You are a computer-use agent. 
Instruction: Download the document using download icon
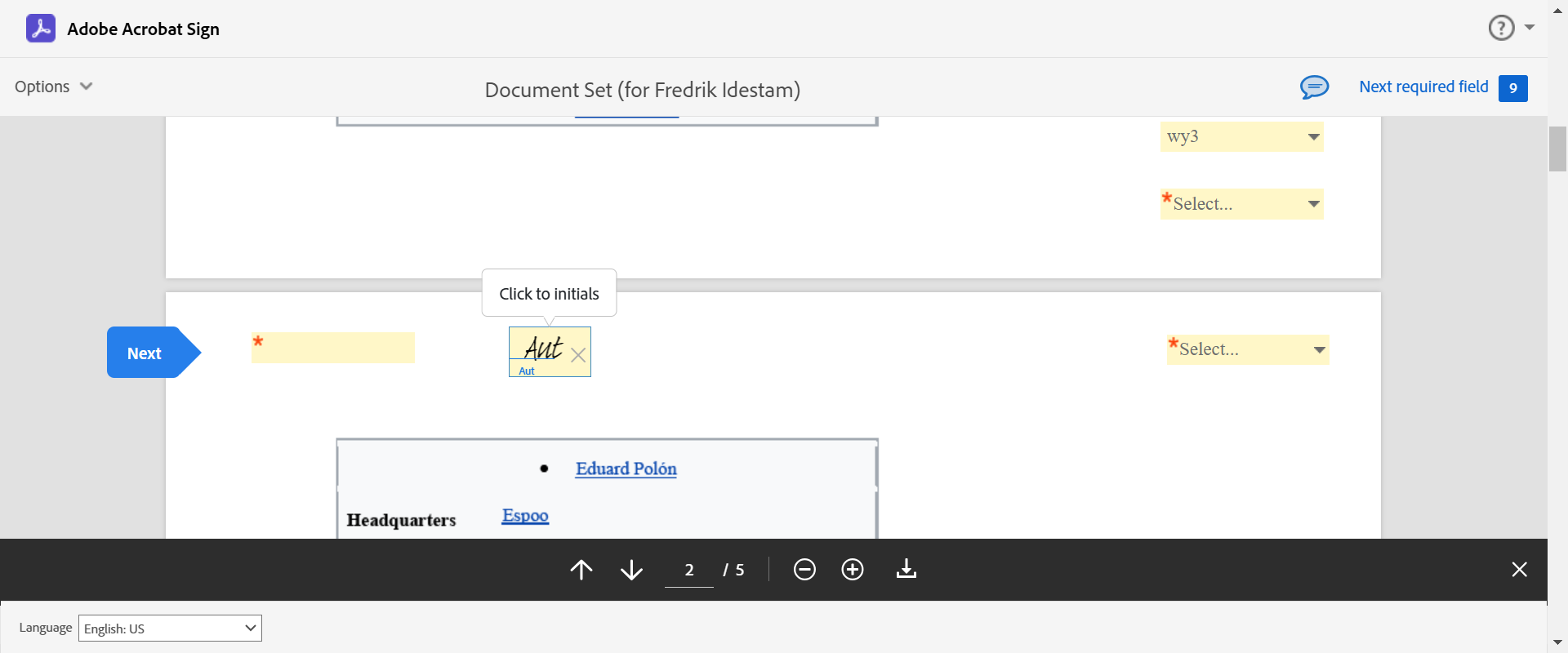[906, 569]
